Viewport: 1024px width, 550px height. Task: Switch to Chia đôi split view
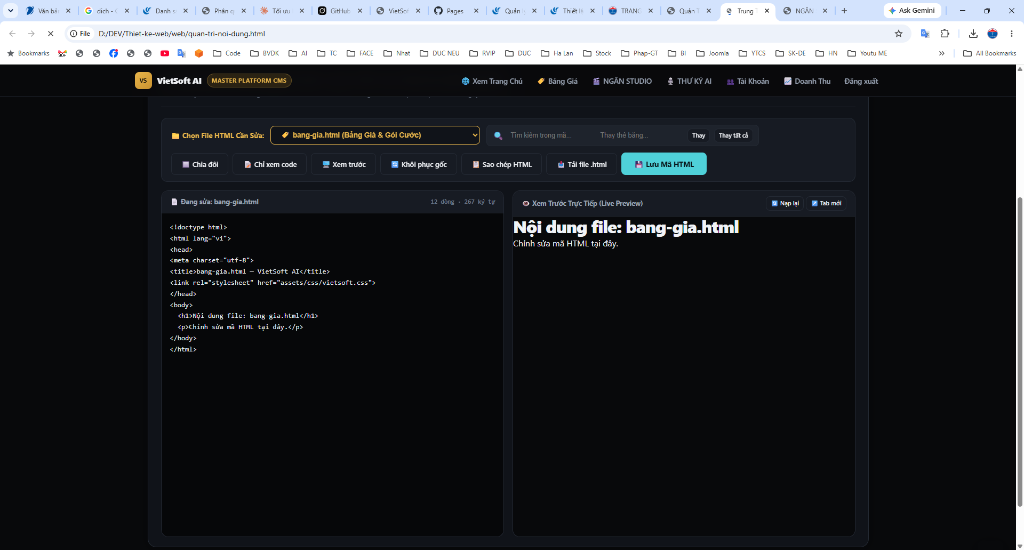pyautogui.click(x=200, y=164)
